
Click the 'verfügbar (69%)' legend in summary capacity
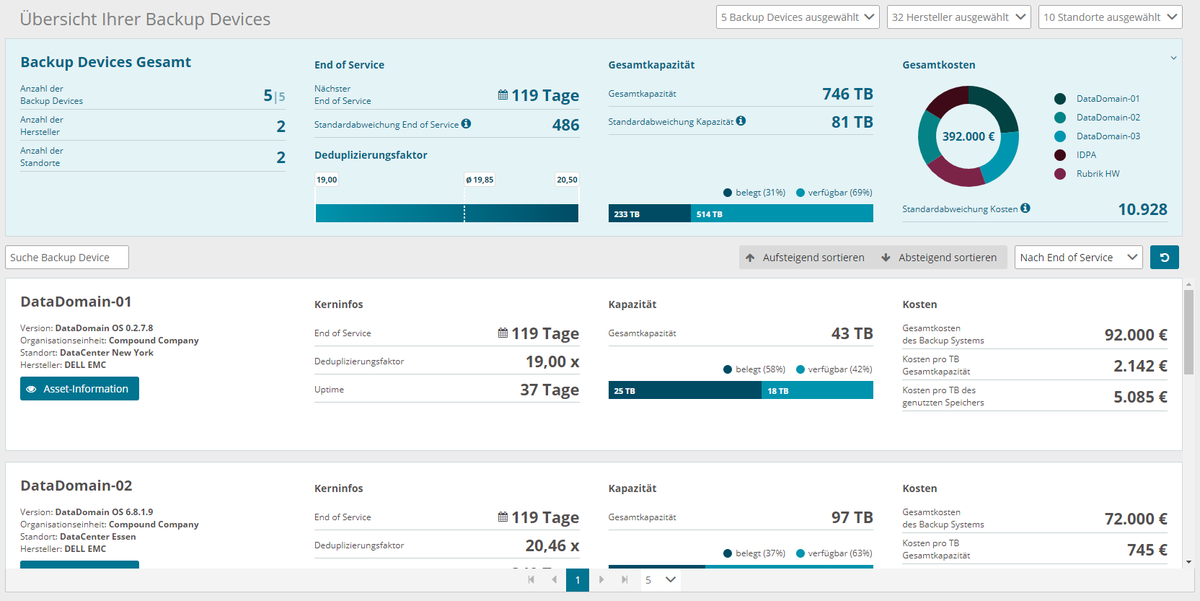[x=834, y=192]
